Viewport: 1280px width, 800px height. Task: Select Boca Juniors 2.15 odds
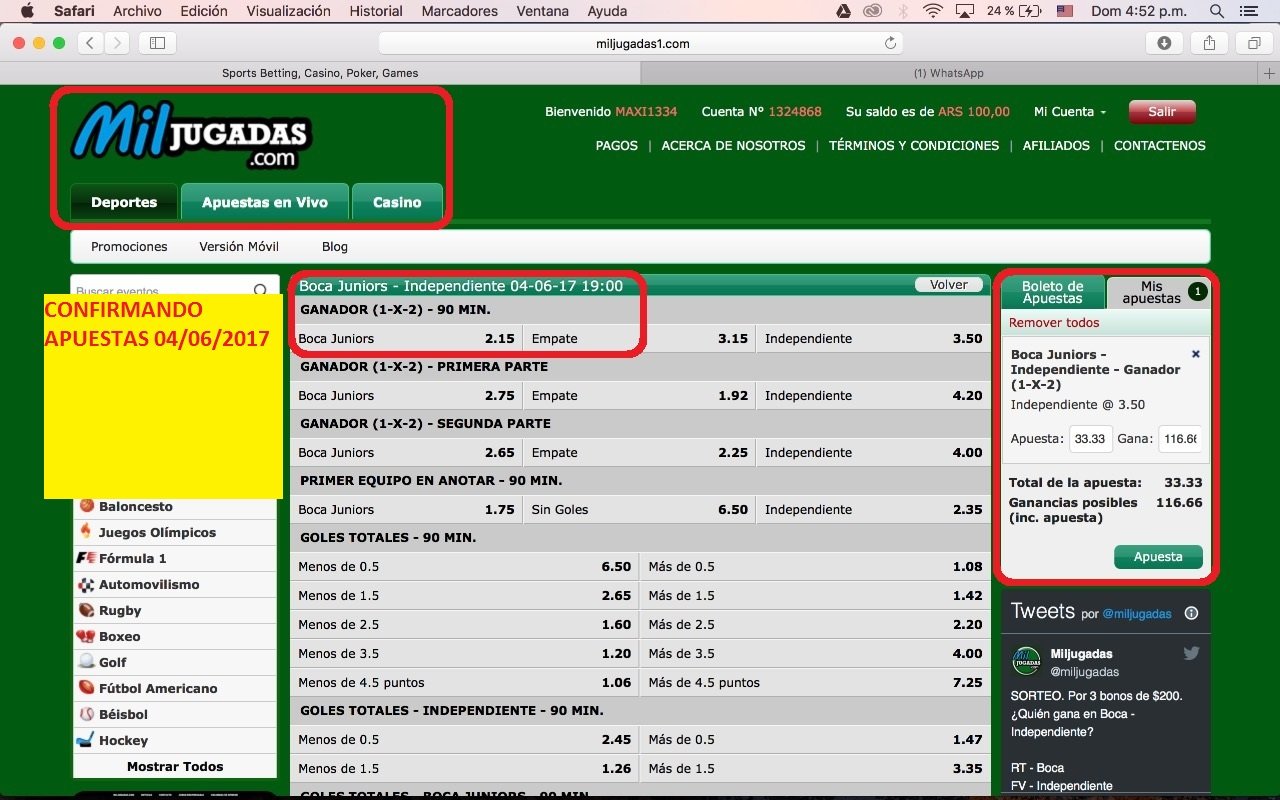[x=406, y=338]
